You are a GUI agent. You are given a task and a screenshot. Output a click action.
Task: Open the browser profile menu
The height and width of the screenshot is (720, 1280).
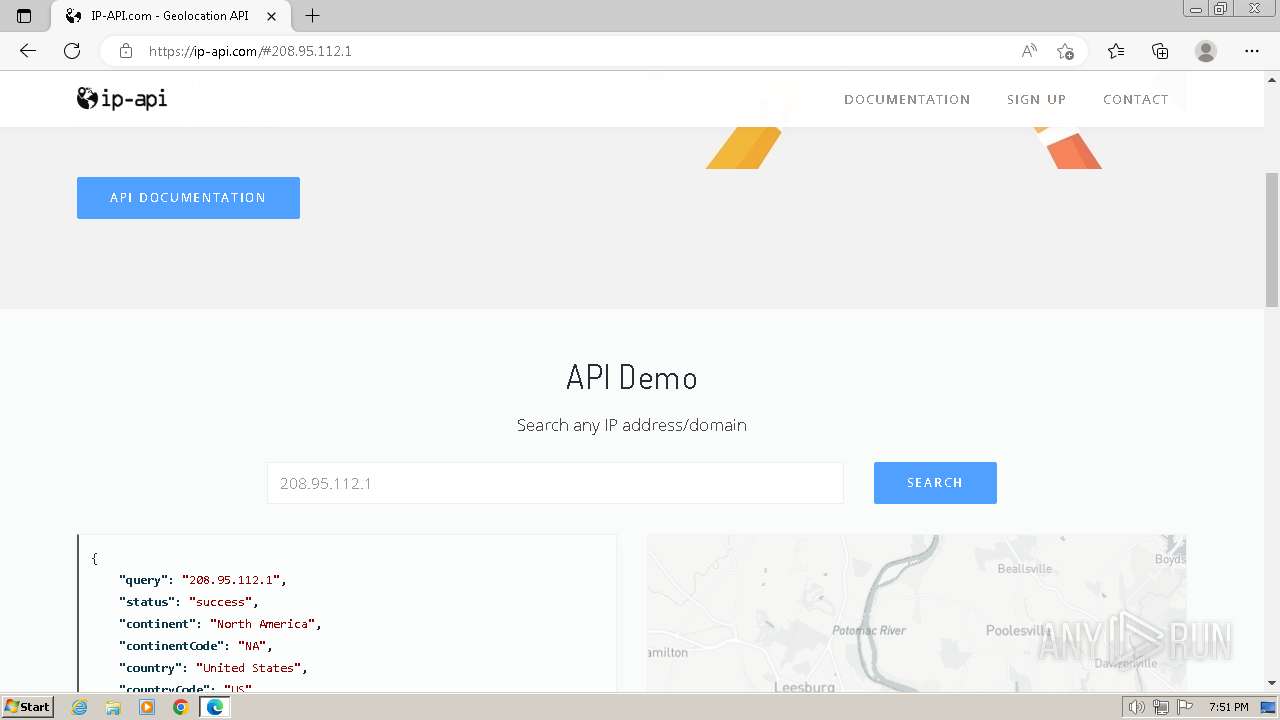(1206, 51)
